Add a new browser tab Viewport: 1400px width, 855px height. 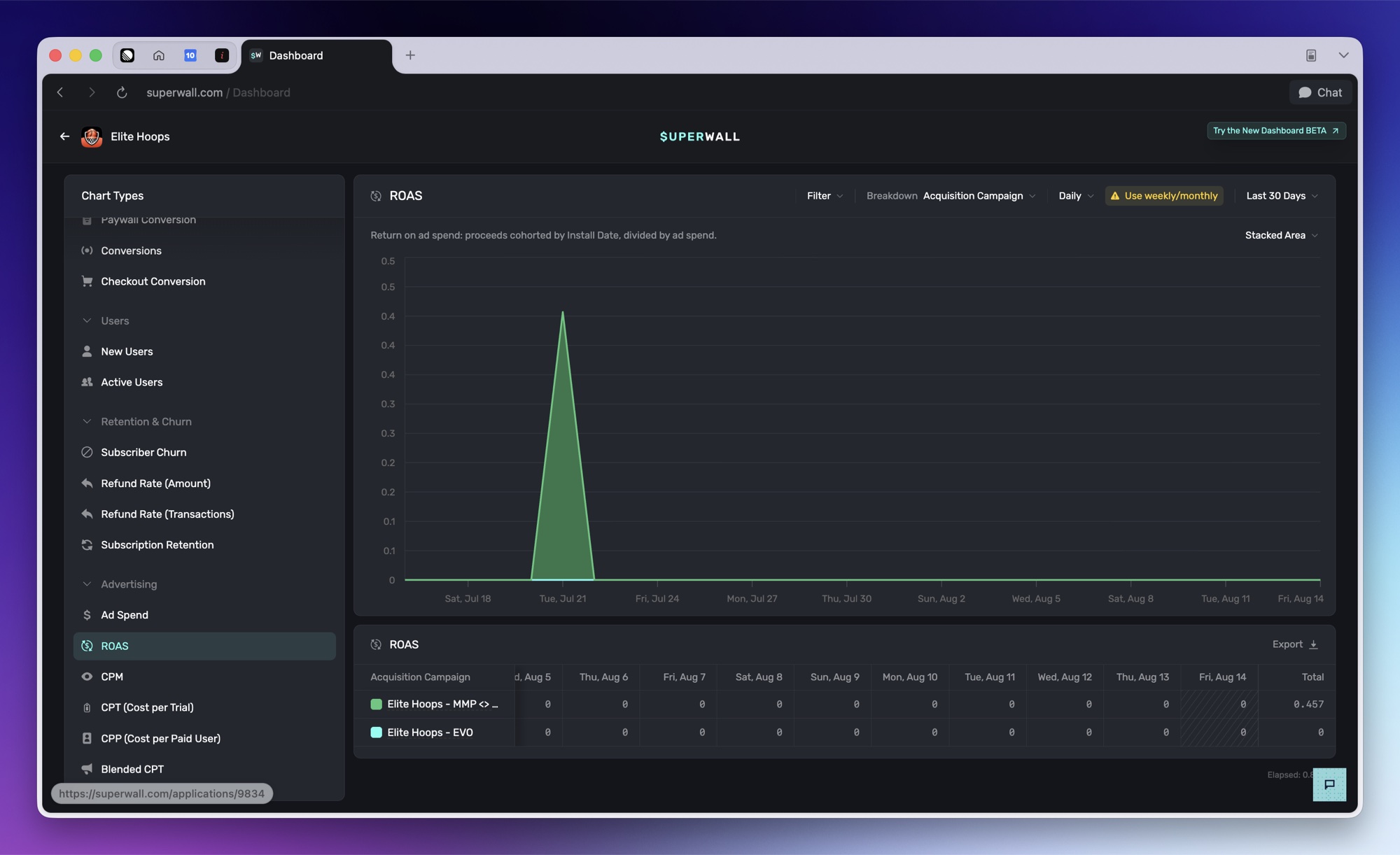(x=410, y=55)
